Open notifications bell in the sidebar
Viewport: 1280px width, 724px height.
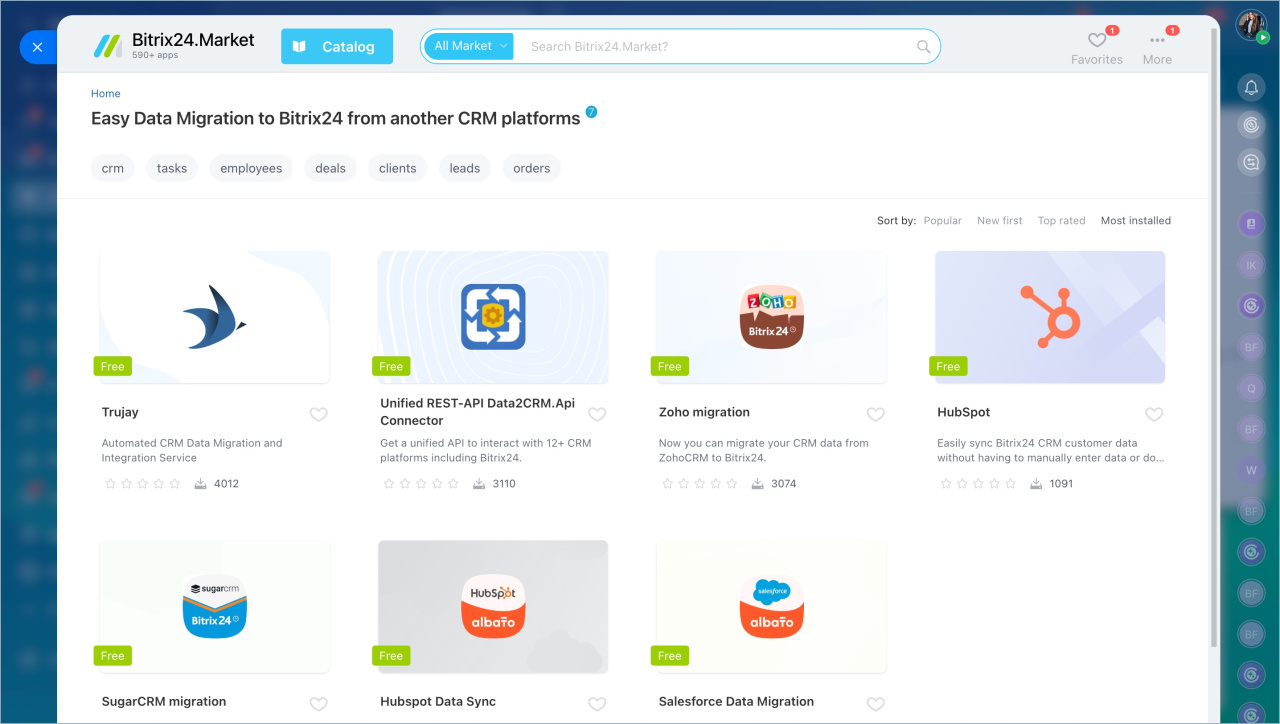[1251, 88]
